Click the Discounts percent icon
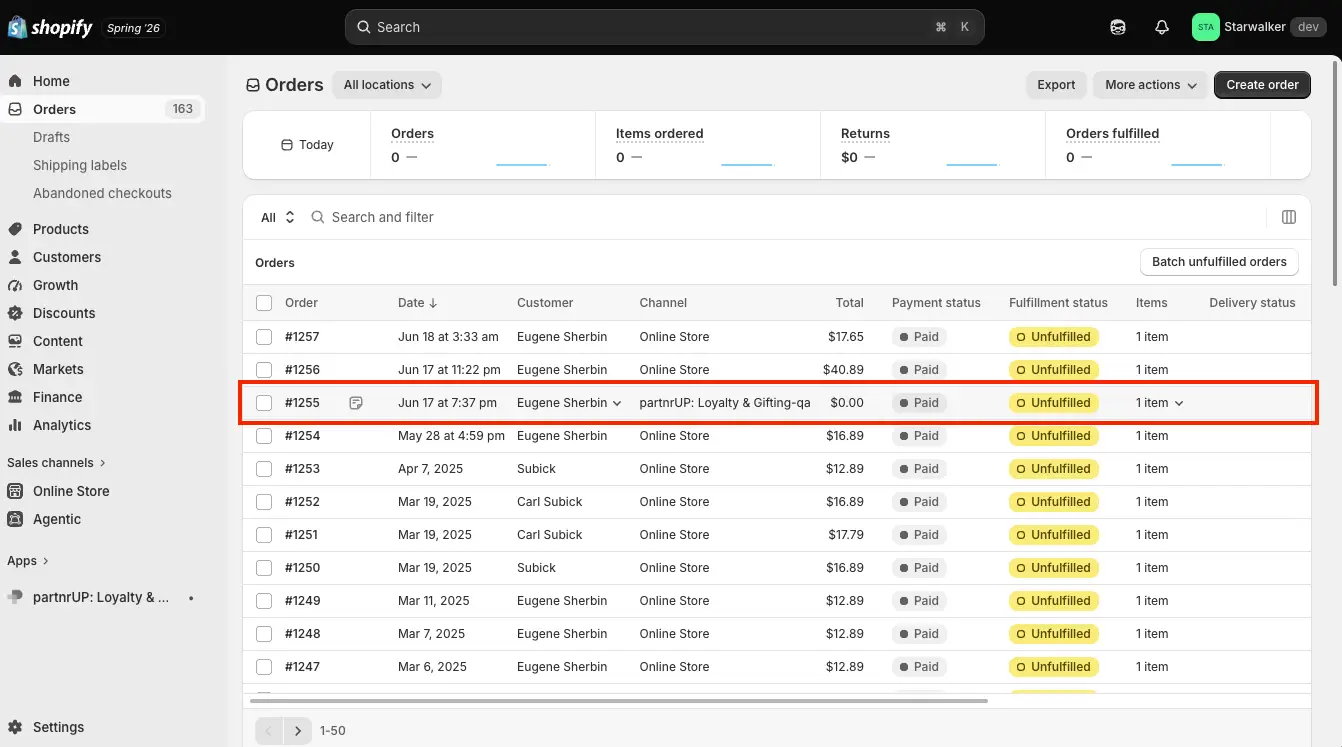 pos(15,313)
